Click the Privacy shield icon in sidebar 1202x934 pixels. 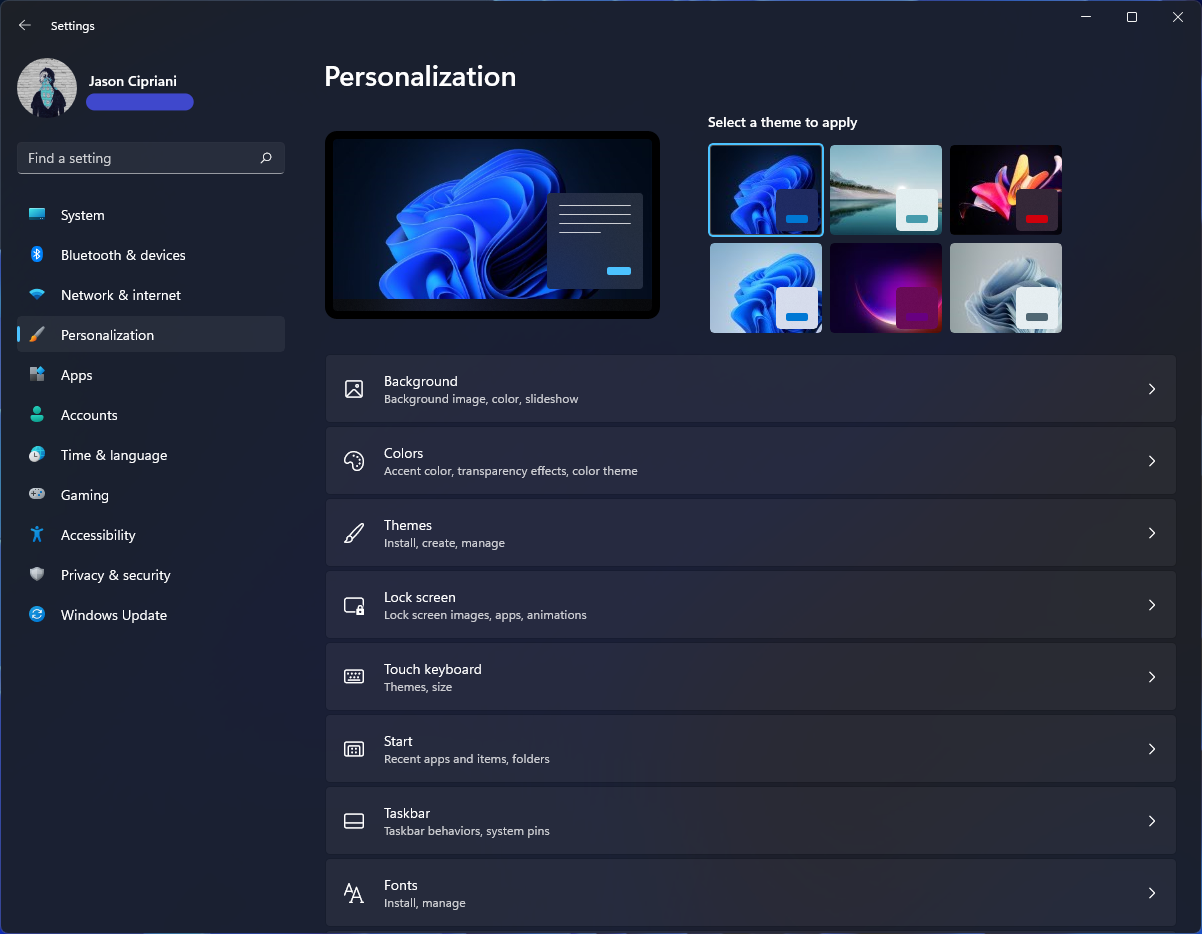click(37, 574)
